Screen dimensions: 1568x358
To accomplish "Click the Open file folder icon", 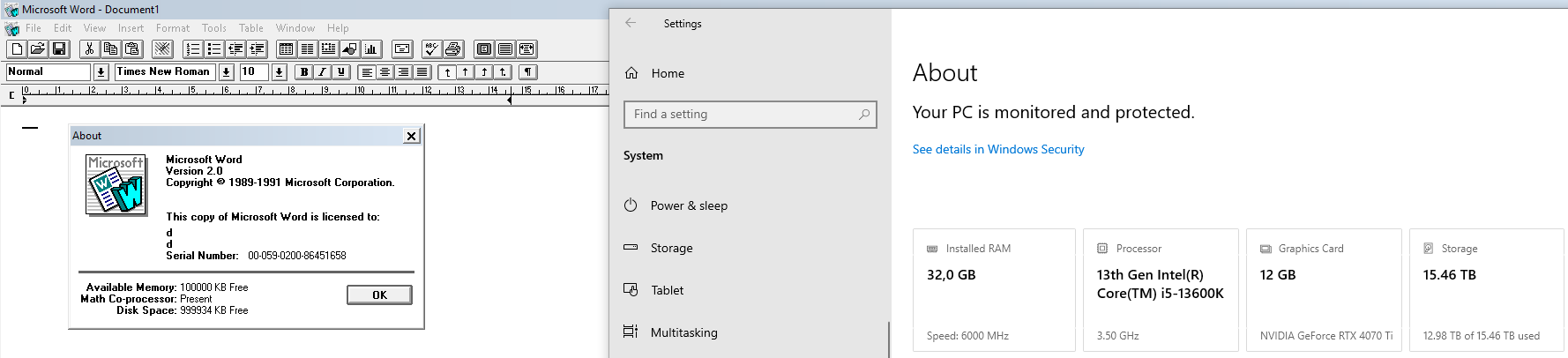I will pos(38,49).
